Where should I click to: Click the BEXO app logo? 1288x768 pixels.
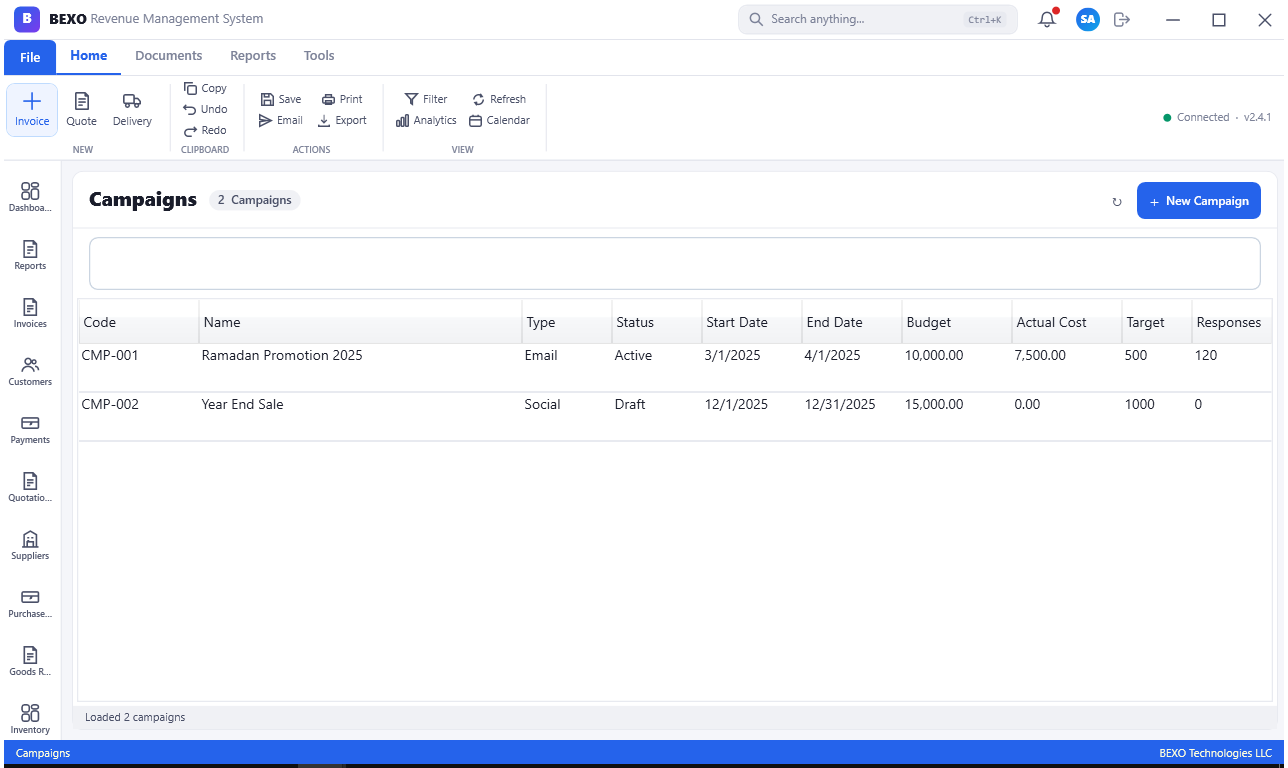pyautogui.click(x=27, y=19)
